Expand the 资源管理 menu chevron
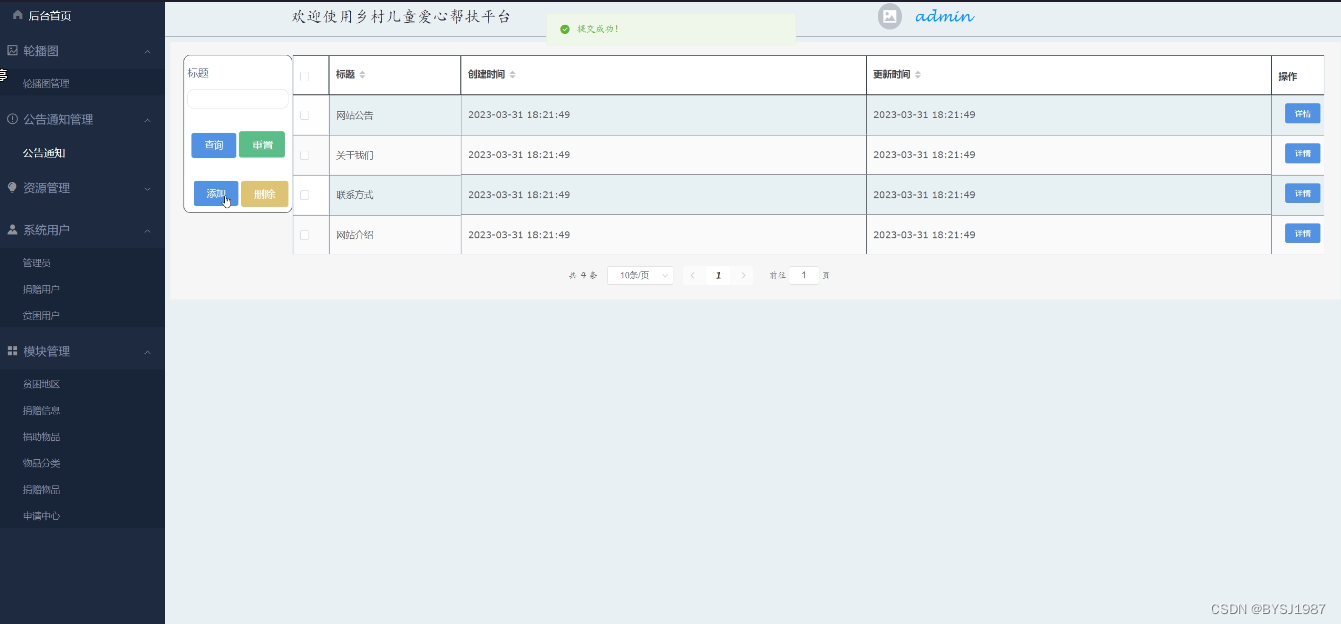The image size is (1341, 624). point(147,188)
